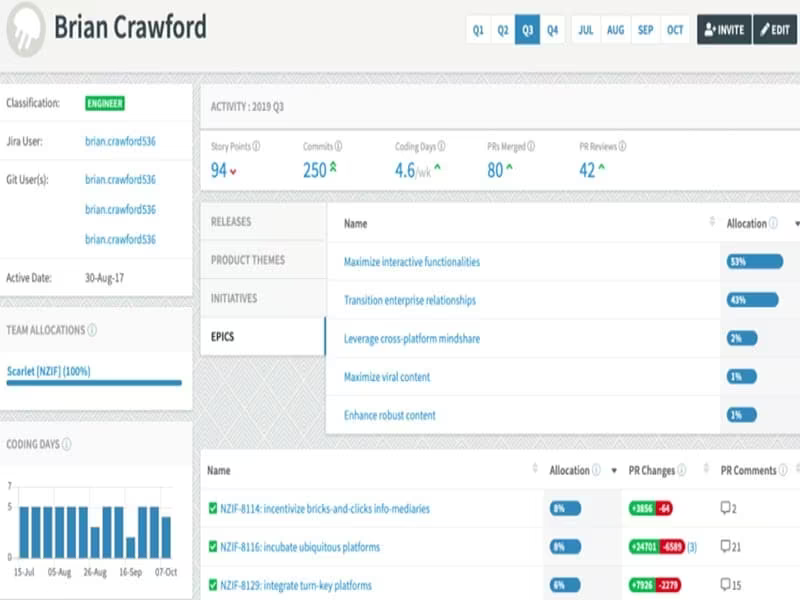Click the 53% allocation progress bar
The image size is (800, 600).
[x=755, y=262]
